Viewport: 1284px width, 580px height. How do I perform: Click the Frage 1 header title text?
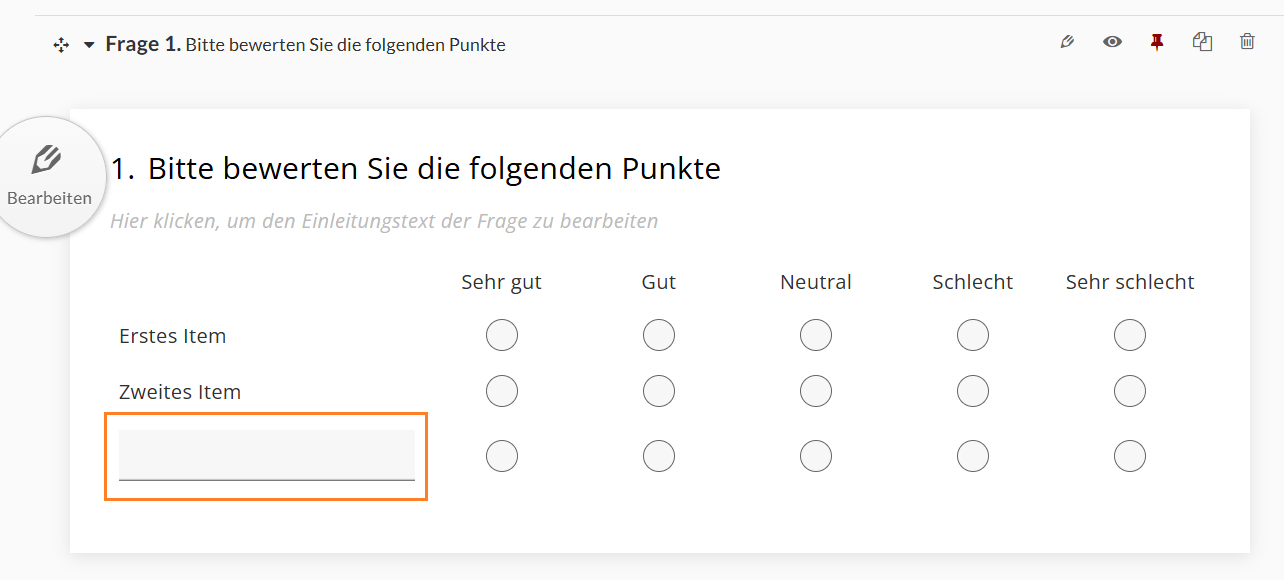coord(305,45)
